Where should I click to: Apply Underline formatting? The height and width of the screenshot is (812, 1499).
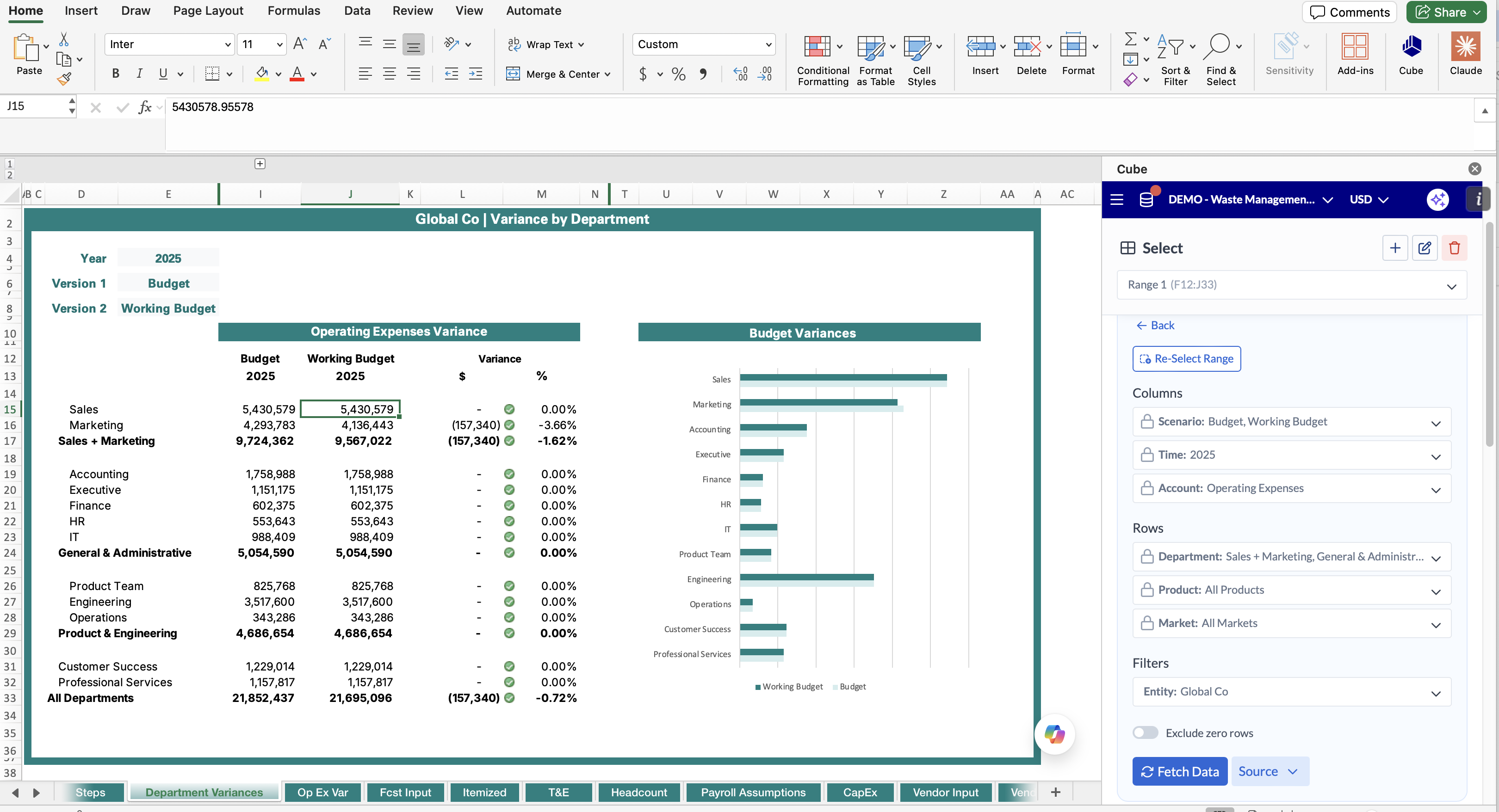[163, 74]
